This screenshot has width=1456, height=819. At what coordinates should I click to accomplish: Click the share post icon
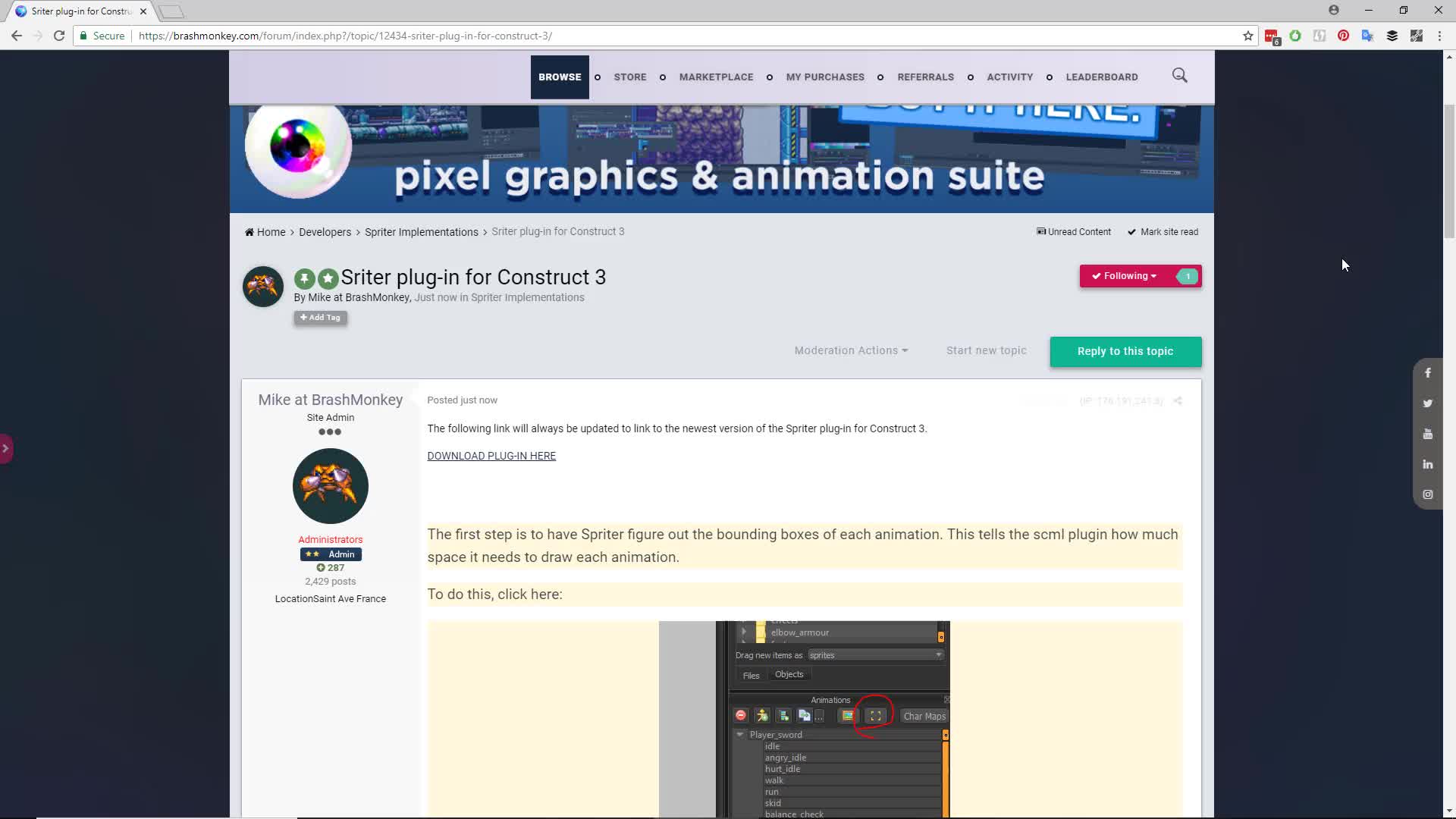pyautogui.click(x=1178, y=400)
